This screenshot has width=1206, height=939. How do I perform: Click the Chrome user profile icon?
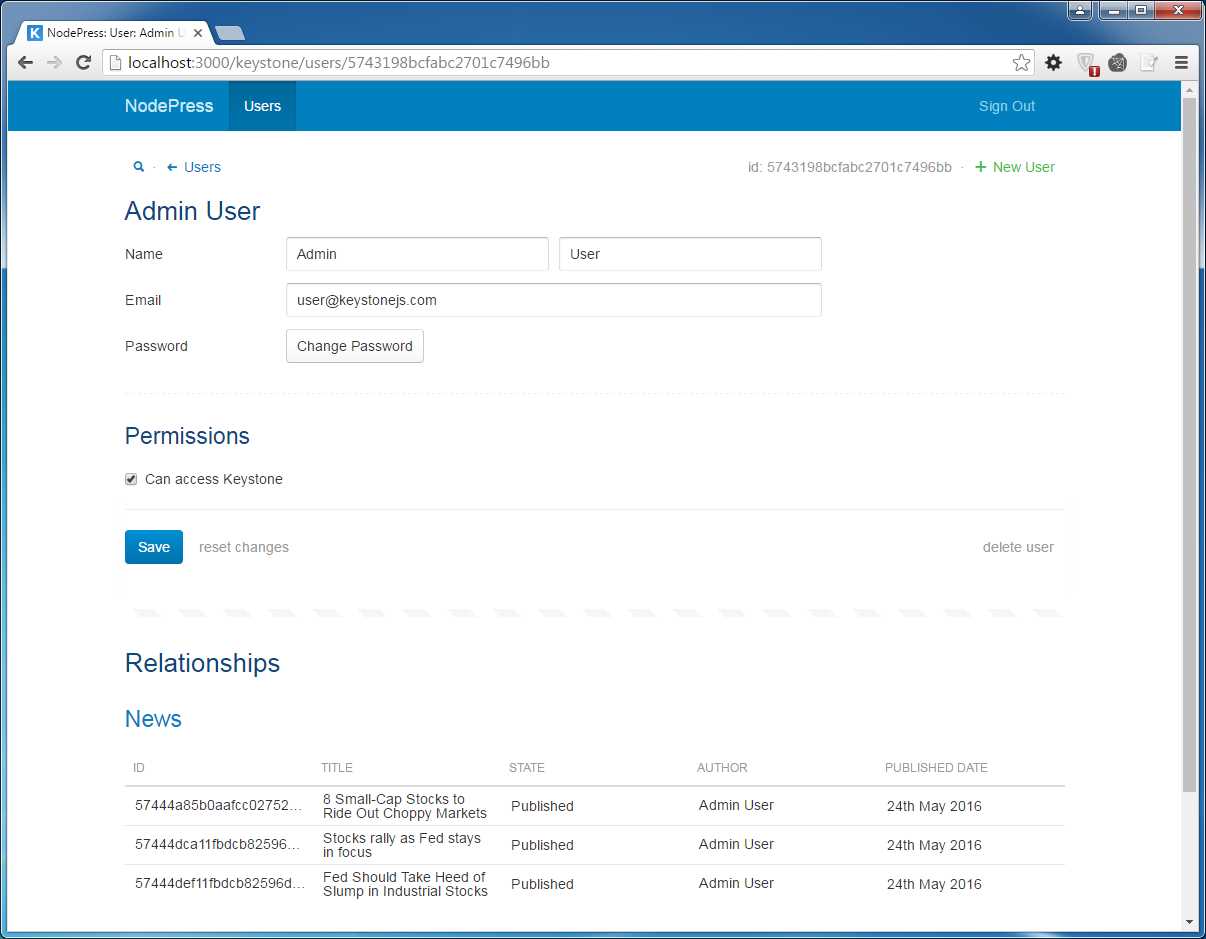1080,11
